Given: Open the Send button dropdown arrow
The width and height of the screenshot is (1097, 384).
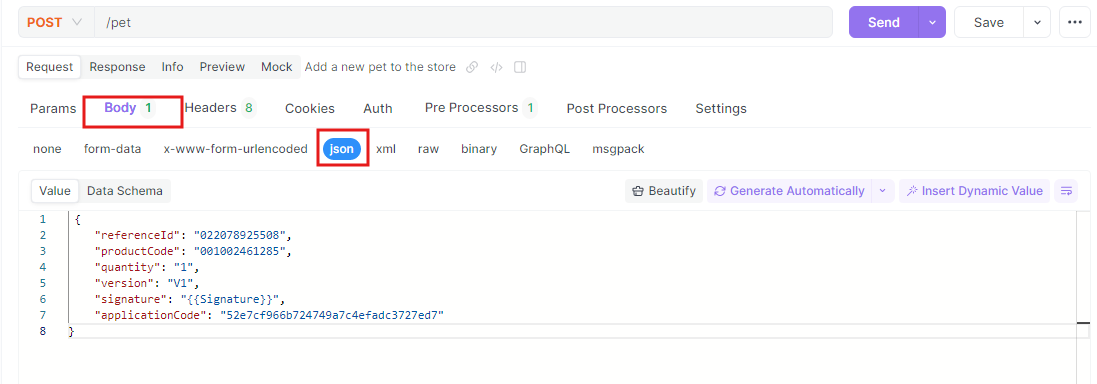Looking at the screenshot, I should click(932, 22).
